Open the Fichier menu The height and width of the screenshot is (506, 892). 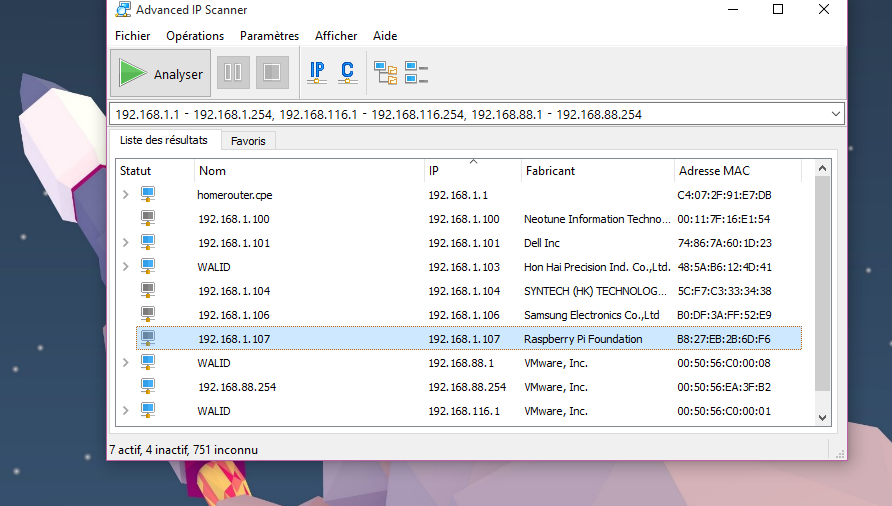coord(133,36)
